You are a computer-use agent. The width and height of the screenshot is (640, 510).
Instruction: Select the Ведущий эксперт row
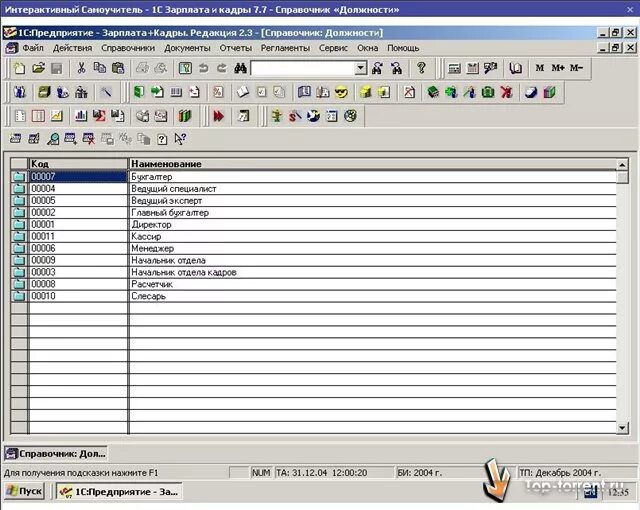pos(313,200)
